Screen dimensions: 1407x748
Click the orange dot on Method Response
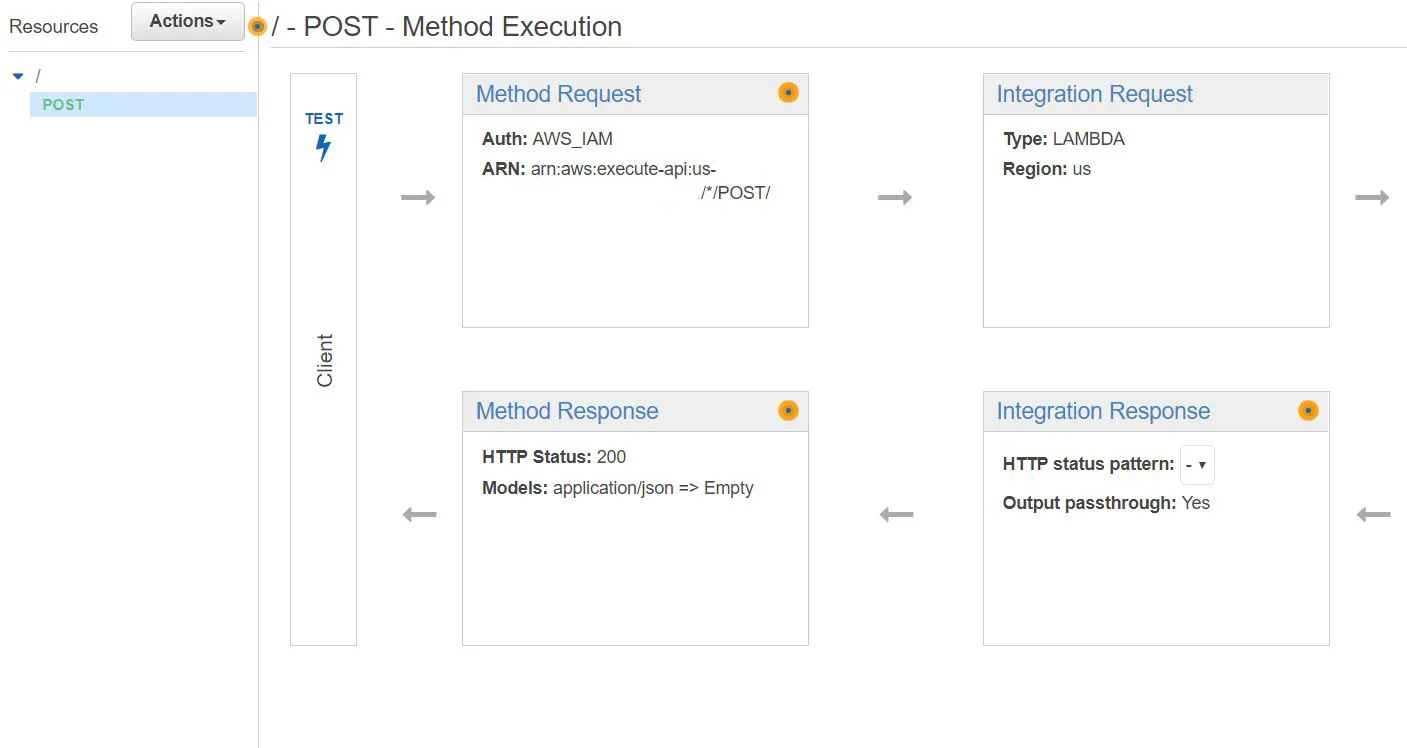pyautogui.click(x=788, y=410)
